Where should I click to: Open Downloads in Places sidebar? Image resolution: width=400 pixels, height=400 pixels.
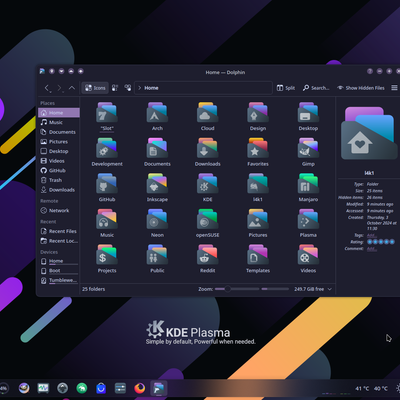[59, 190]
